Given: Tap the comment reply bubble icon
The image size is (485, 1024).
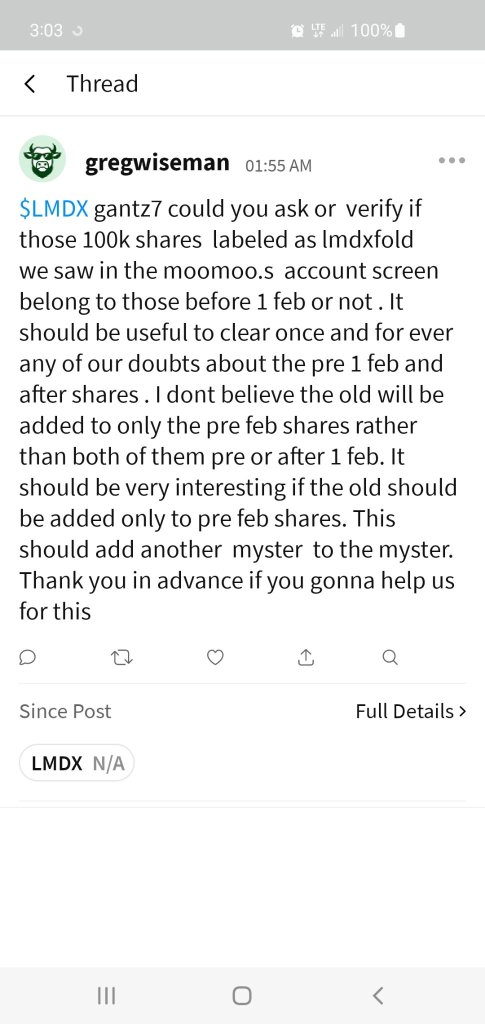Looking at the screenshot, I should [x=27, y=658].
